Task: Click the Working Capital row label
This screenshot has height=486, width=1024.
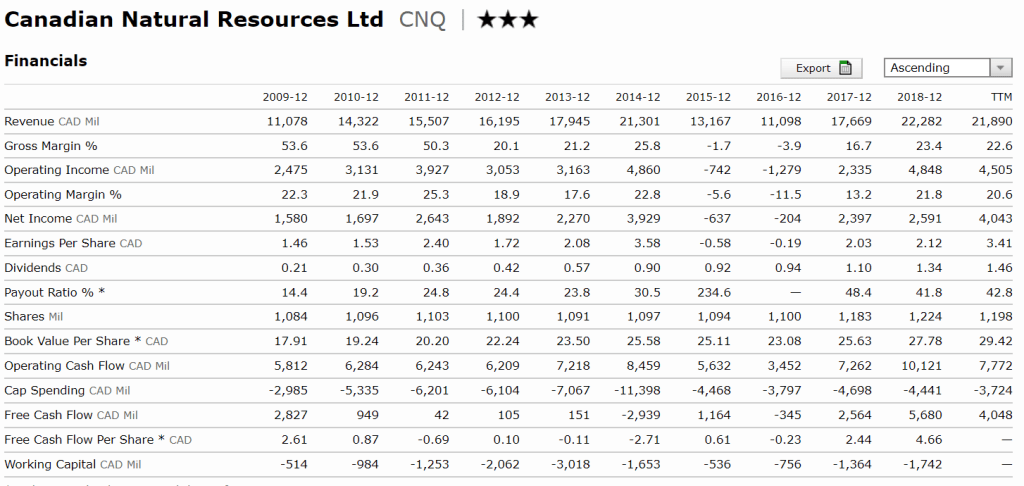Action: [72, 464]
